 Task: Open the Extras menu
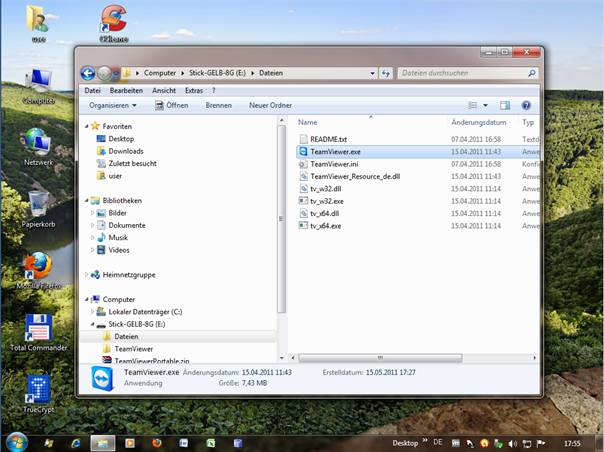[x=194, y=91]
